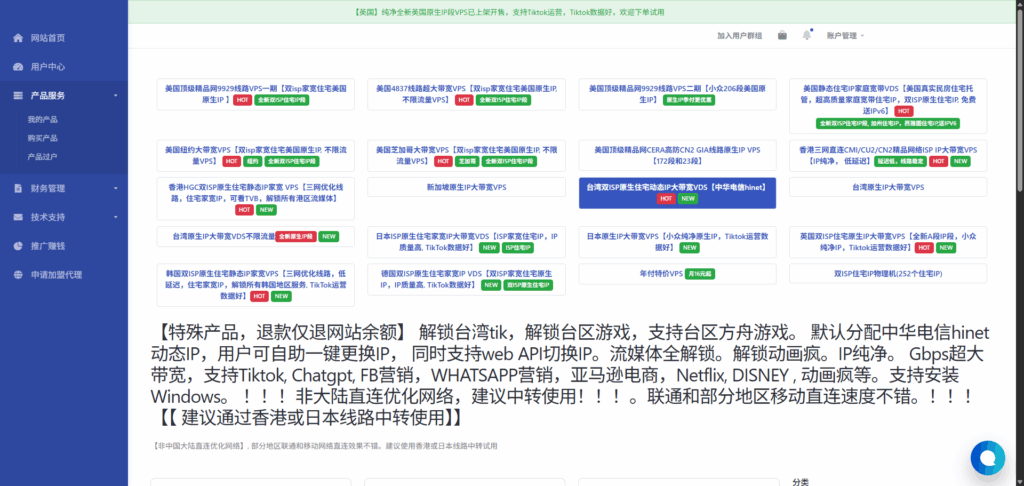Click the envelope icon beside 技术支持
The height and width of the screenshot is (486, 1024).
coord(18,217)
